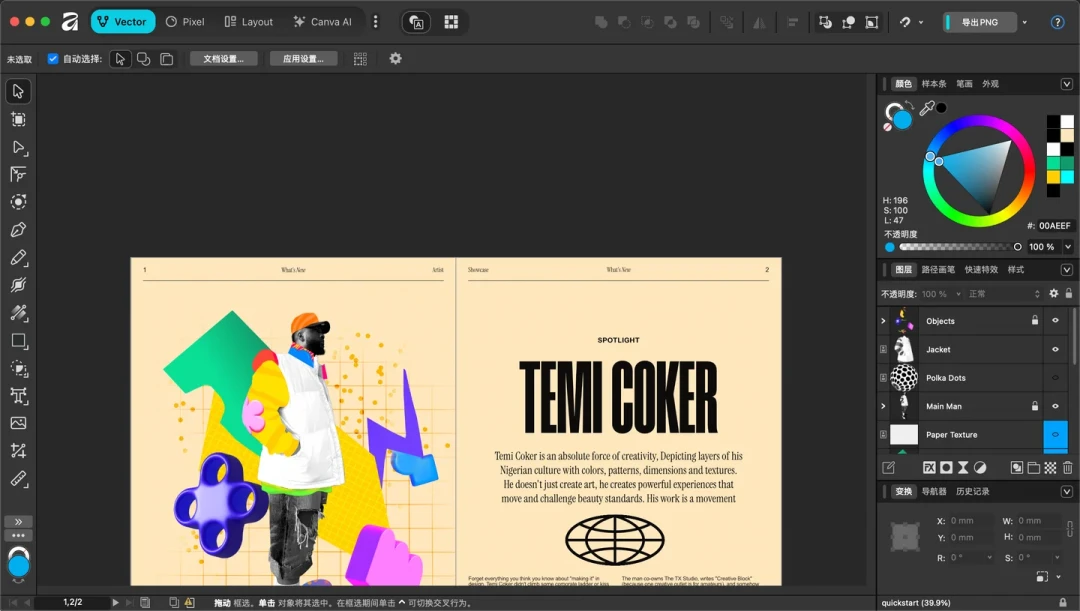Click the three-dot more studios icon

[x=375, y=22]
